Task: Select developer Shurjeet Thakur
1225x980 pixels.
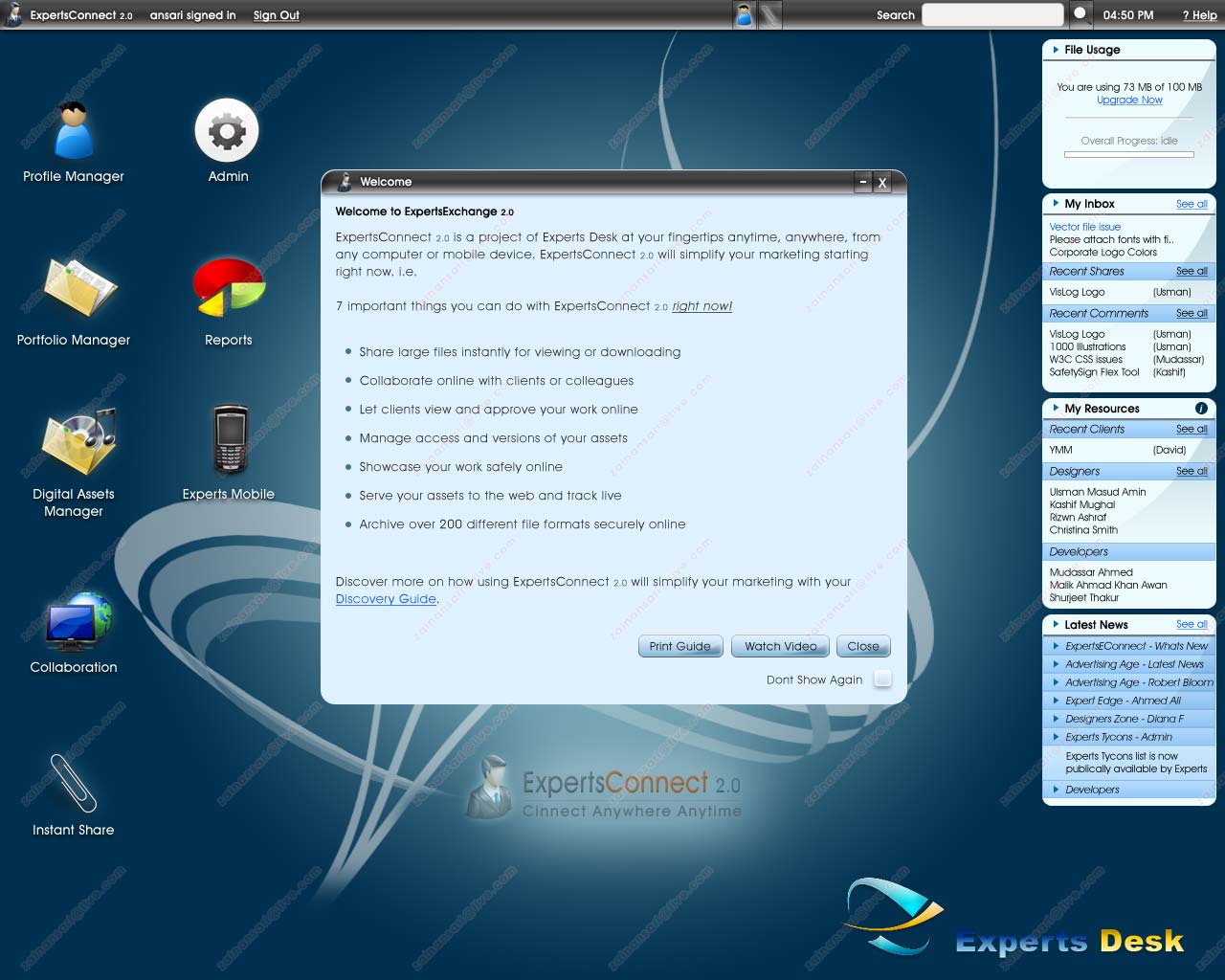Action: (x=1084, y=597)
